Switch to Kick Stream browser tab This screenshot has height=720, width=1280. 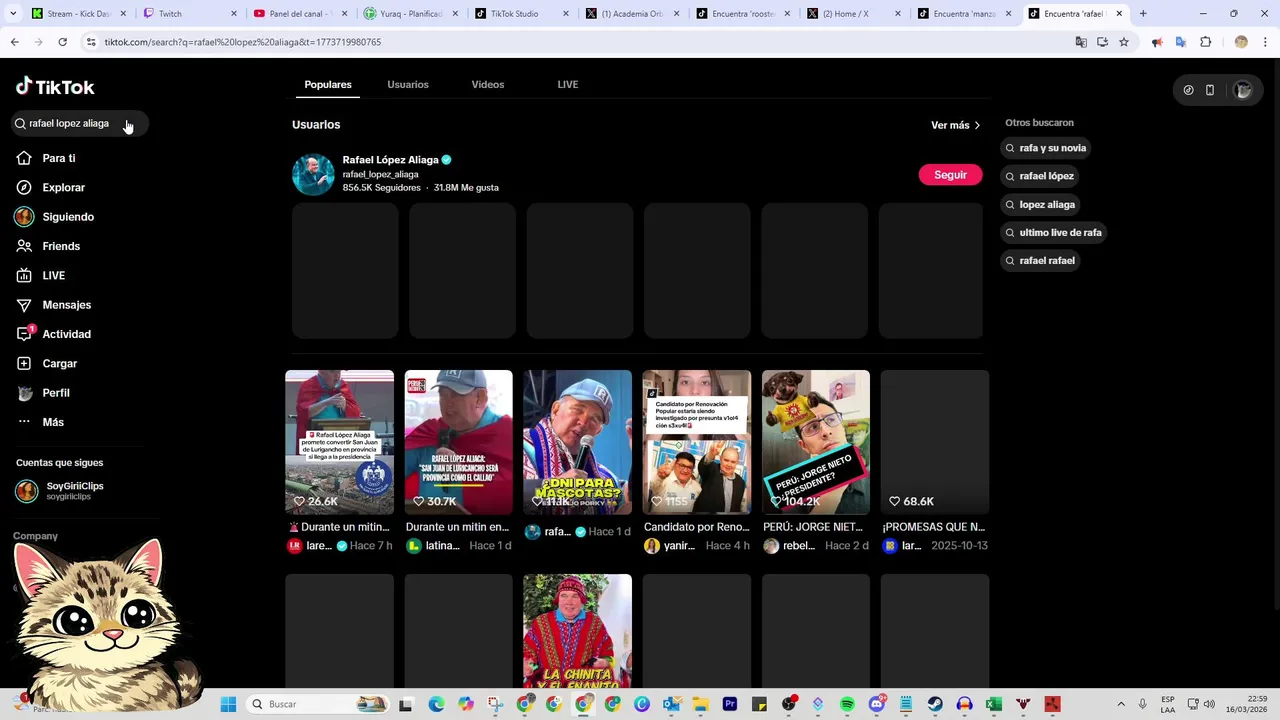pyautogui.click(x=78, y=14)
